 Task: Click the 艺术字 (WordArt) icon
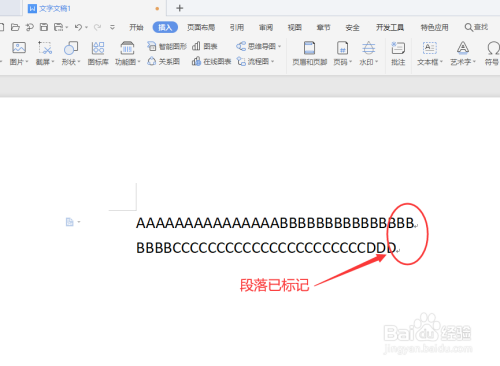[x=463, y=48]
